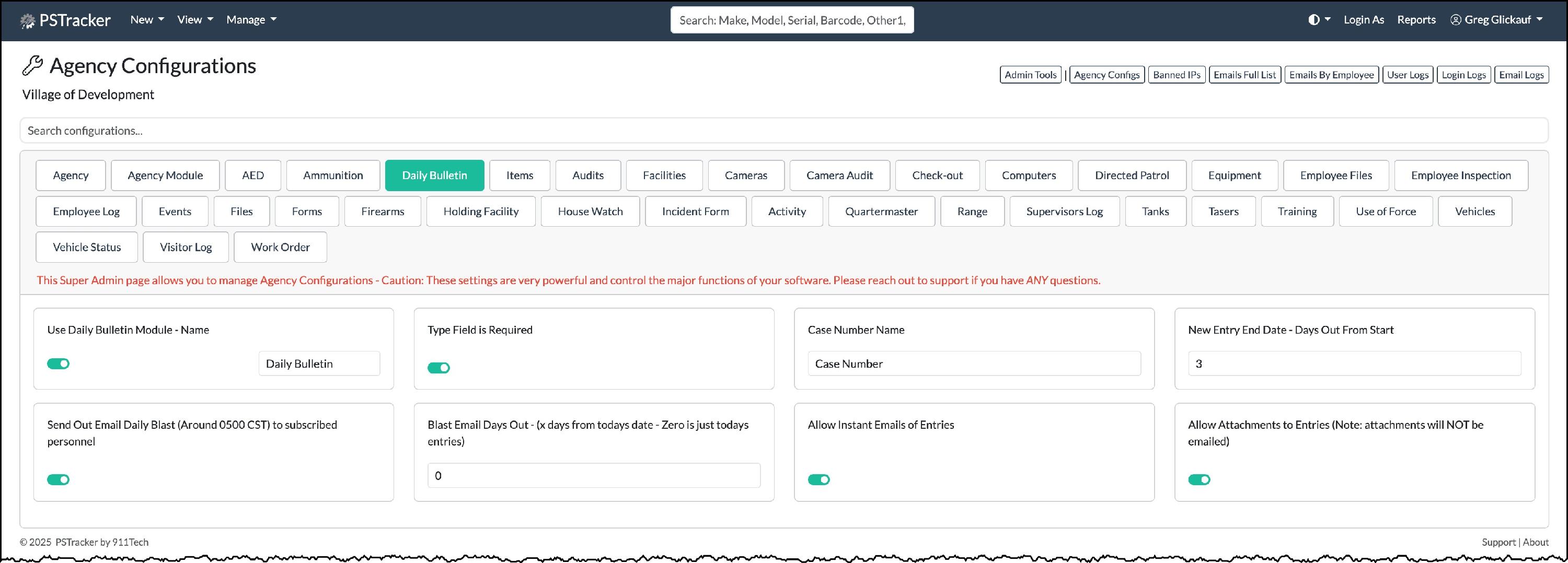Screen dimensions: 1568x563
Task: Open the theme contrast icon dropdown
Action: [1319, 19]
